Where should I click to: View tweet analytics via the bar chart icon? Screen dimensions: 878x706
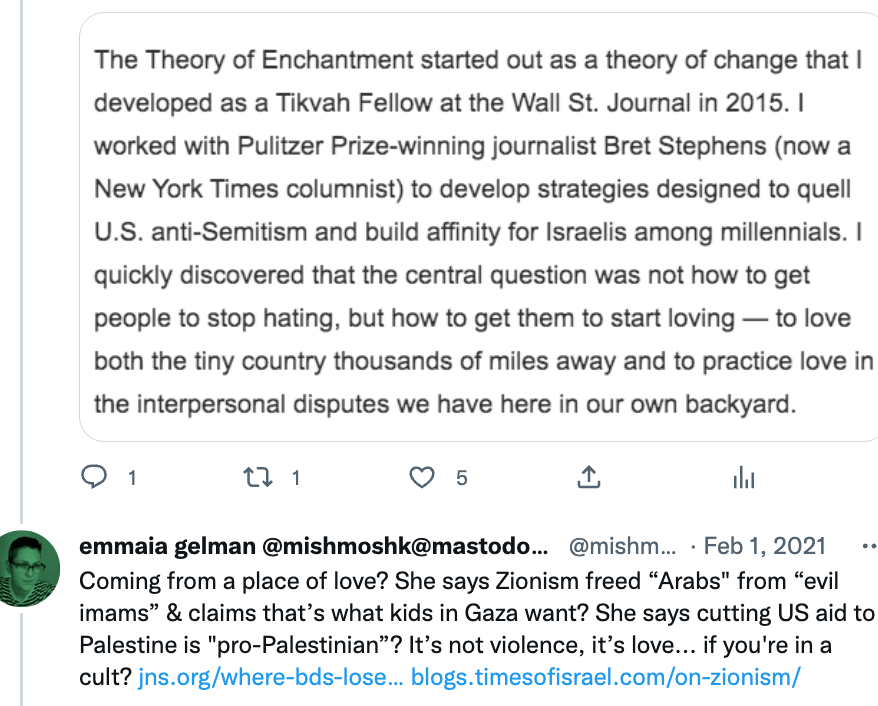pyautogui.click(x=744, y=477)
